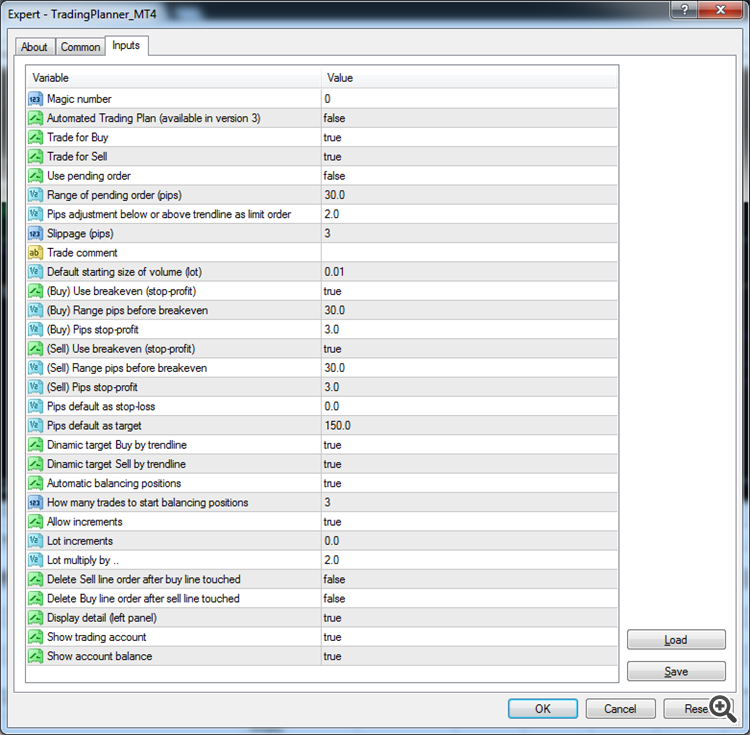Click the Variable column header
750x735 pixels.
(173, 78)
